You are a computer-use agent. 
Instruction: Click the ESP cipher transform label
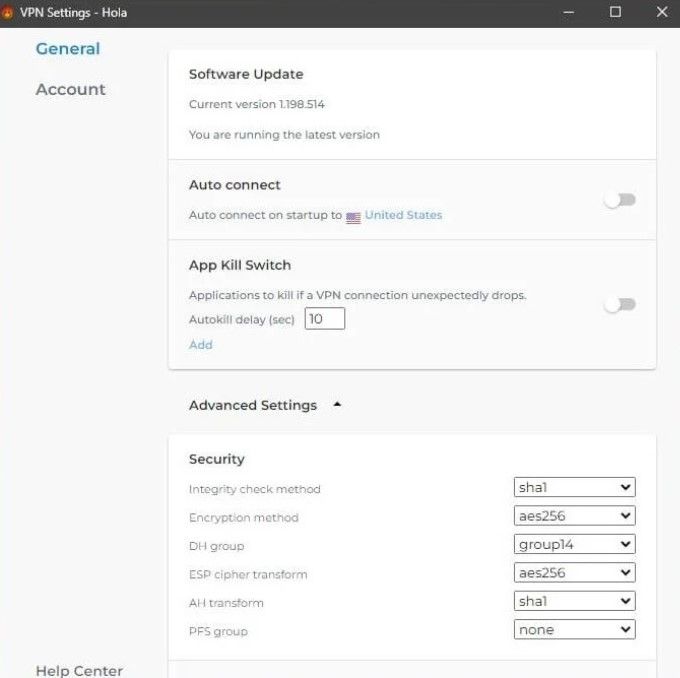(x=248, y=575)
